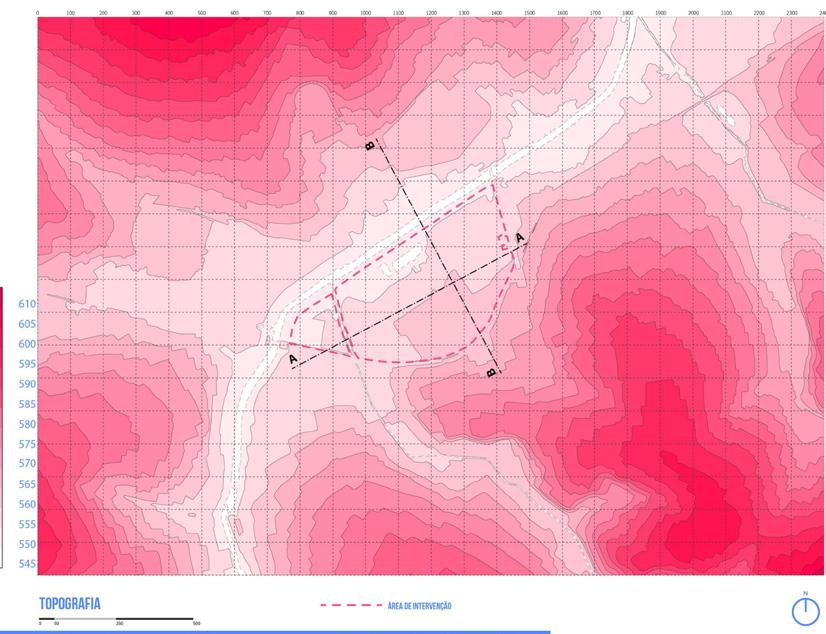Select elevation value 565 in legend
This screenshot has width=826, height=634.
27,484
